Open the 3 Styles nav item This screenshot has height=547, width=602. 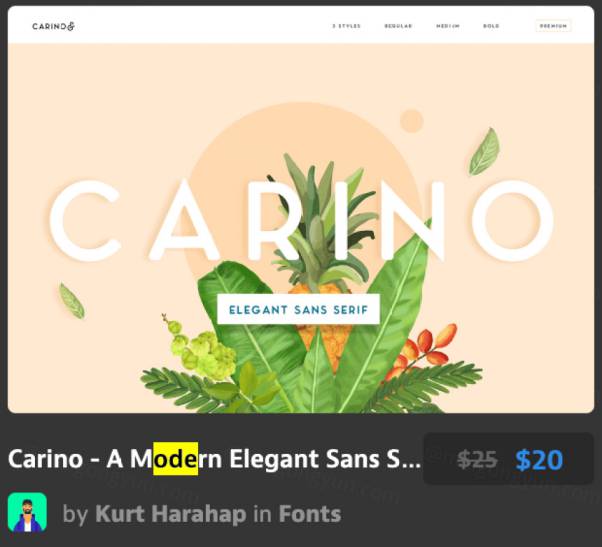click(x=347, y=26)
